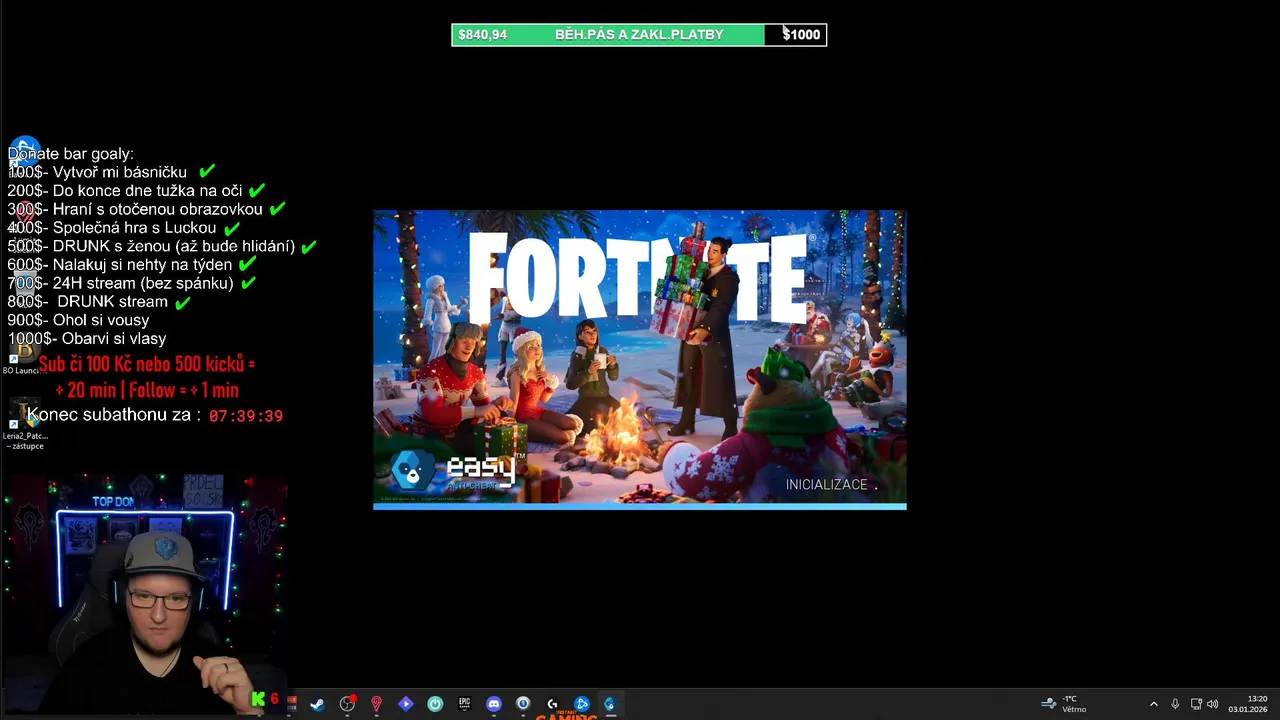This screenshot has height=720, width=1280.
Task: Click the 900$- Ohol si vousy goal
Action: [x=78, y=320]
